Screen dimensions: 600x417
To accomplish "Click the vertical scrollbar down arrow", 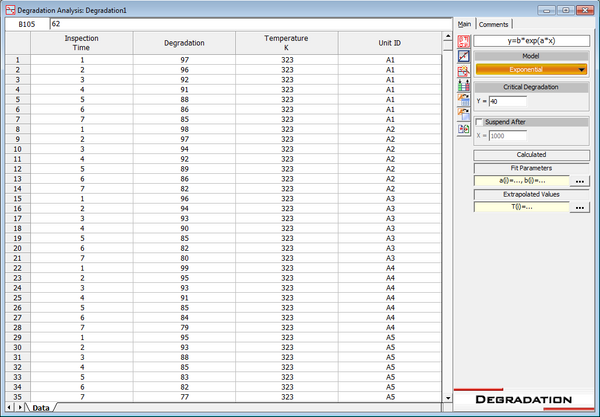I will point(446,397).
